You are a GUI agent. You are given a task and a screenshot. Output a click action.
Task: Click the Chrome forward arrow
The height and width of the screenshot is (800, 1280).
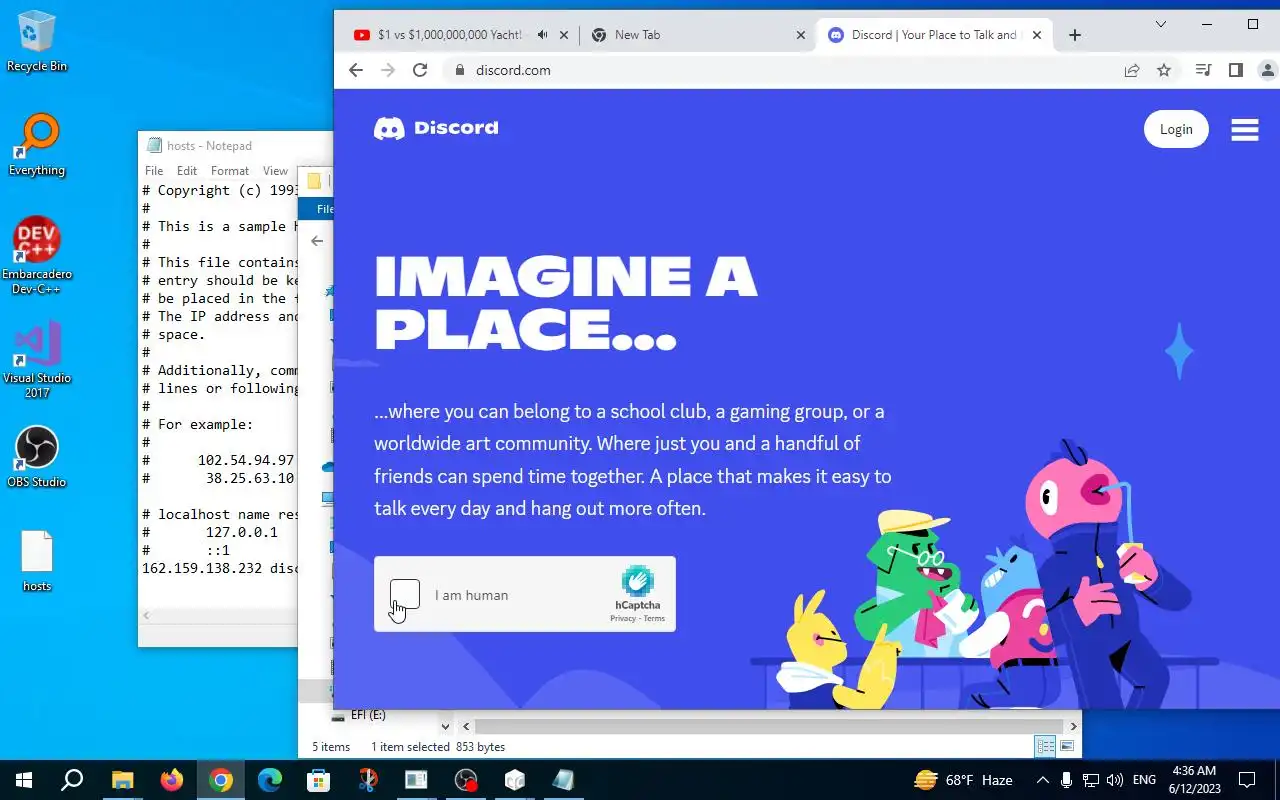tap(388, 70)
